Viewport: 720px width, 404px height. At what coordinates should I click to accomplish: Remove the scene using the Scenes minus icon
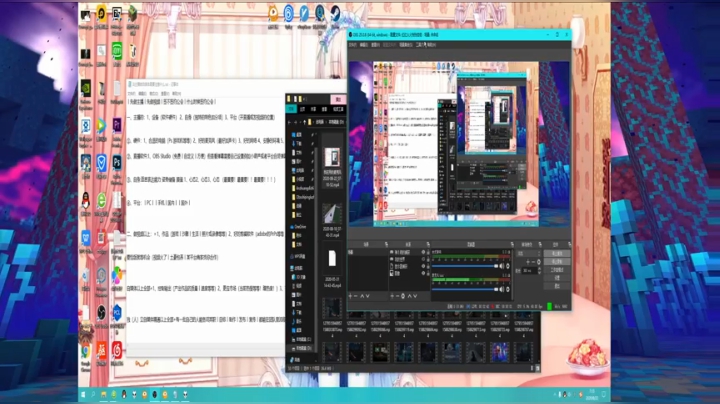coord(356,296)
